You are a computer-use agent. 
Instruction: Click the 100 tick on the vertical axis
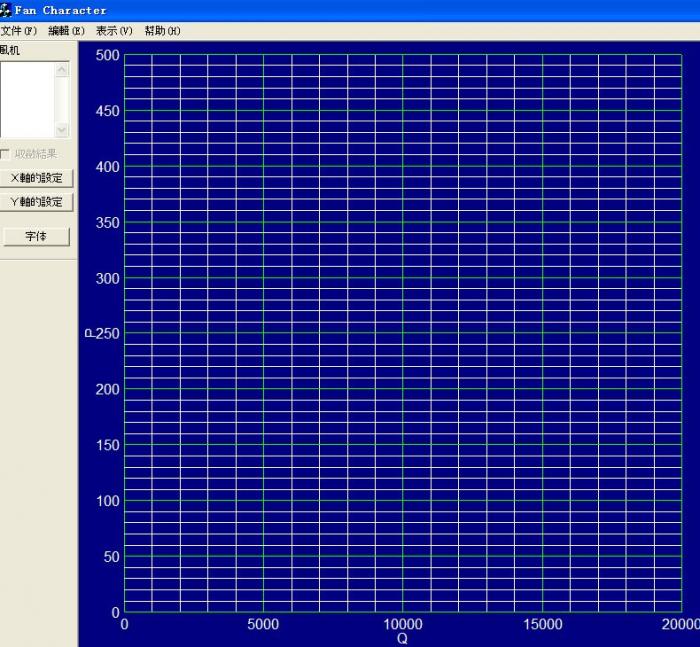click(x=108, y=501)
